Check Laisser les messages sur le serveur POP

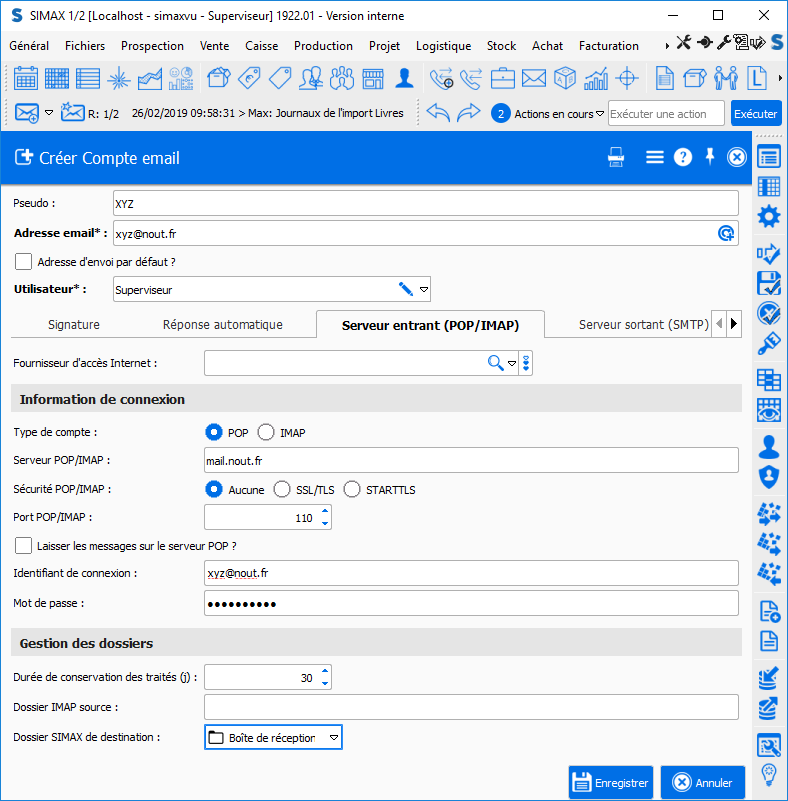coord(24,546)
